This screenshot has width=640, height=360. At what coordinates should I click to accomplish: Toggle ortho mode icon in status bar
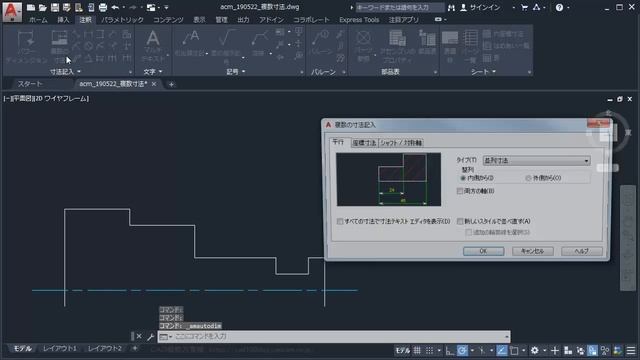point(449,350)
